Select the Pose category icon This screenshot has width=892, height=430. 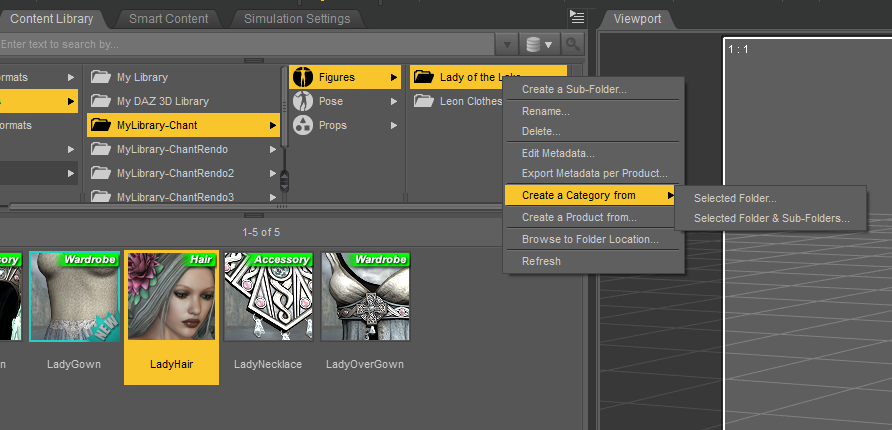click(303, 101)
